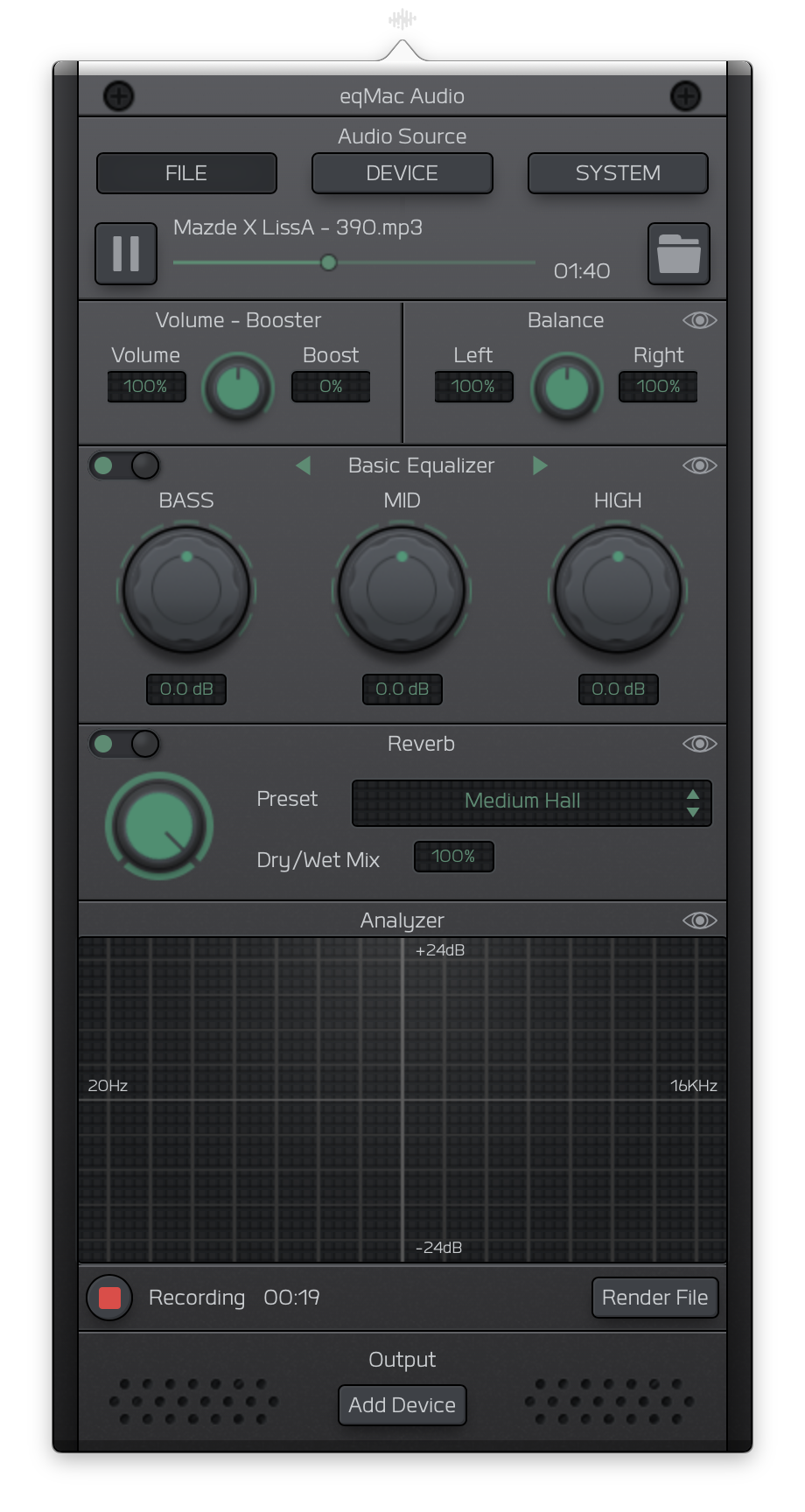Click the Add Device button
Image resolution: width=805 pixels, height=1512 pixels.
[402, 1405]
